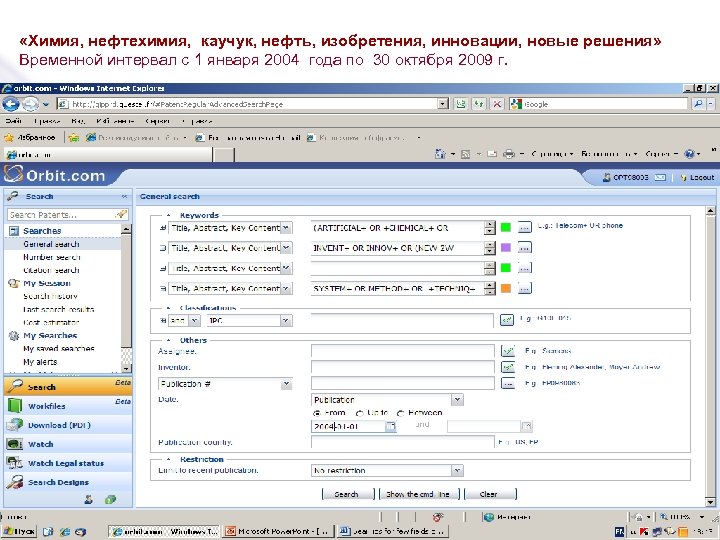Toggle collapse box of third keyword row
The image size is (720, 540).
point(163,268)
